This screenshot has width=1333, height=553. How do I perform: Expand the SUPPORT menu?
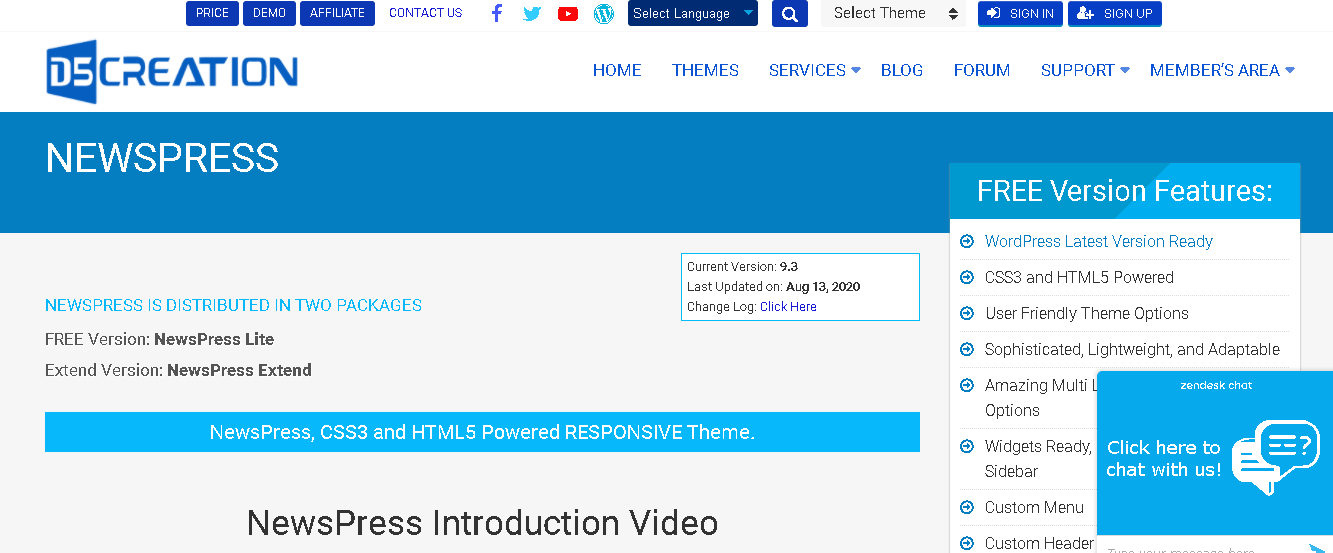click(1085, 70)
